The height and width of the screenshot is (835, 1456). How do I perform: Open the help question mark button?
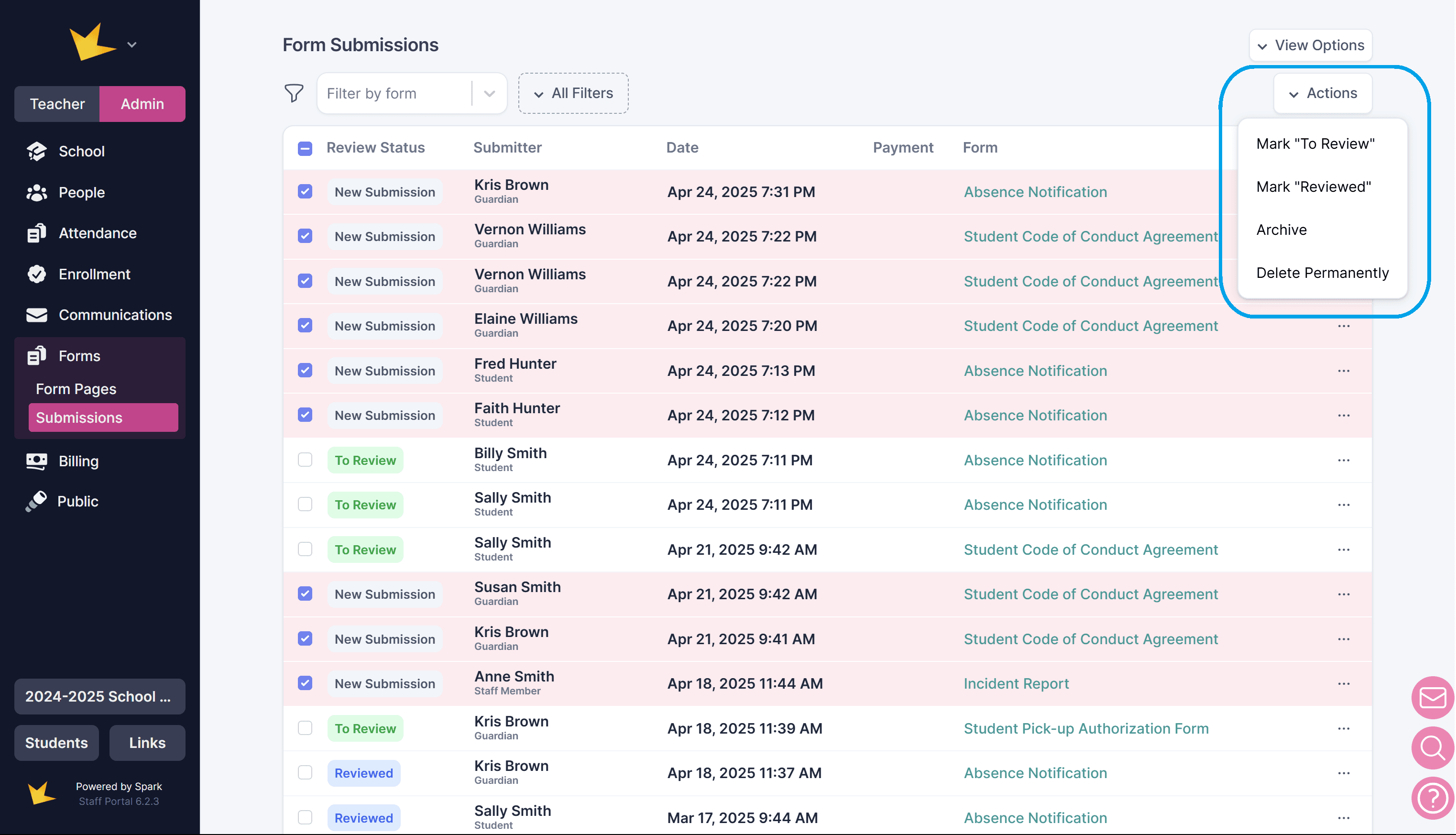tap(1432, 797)
